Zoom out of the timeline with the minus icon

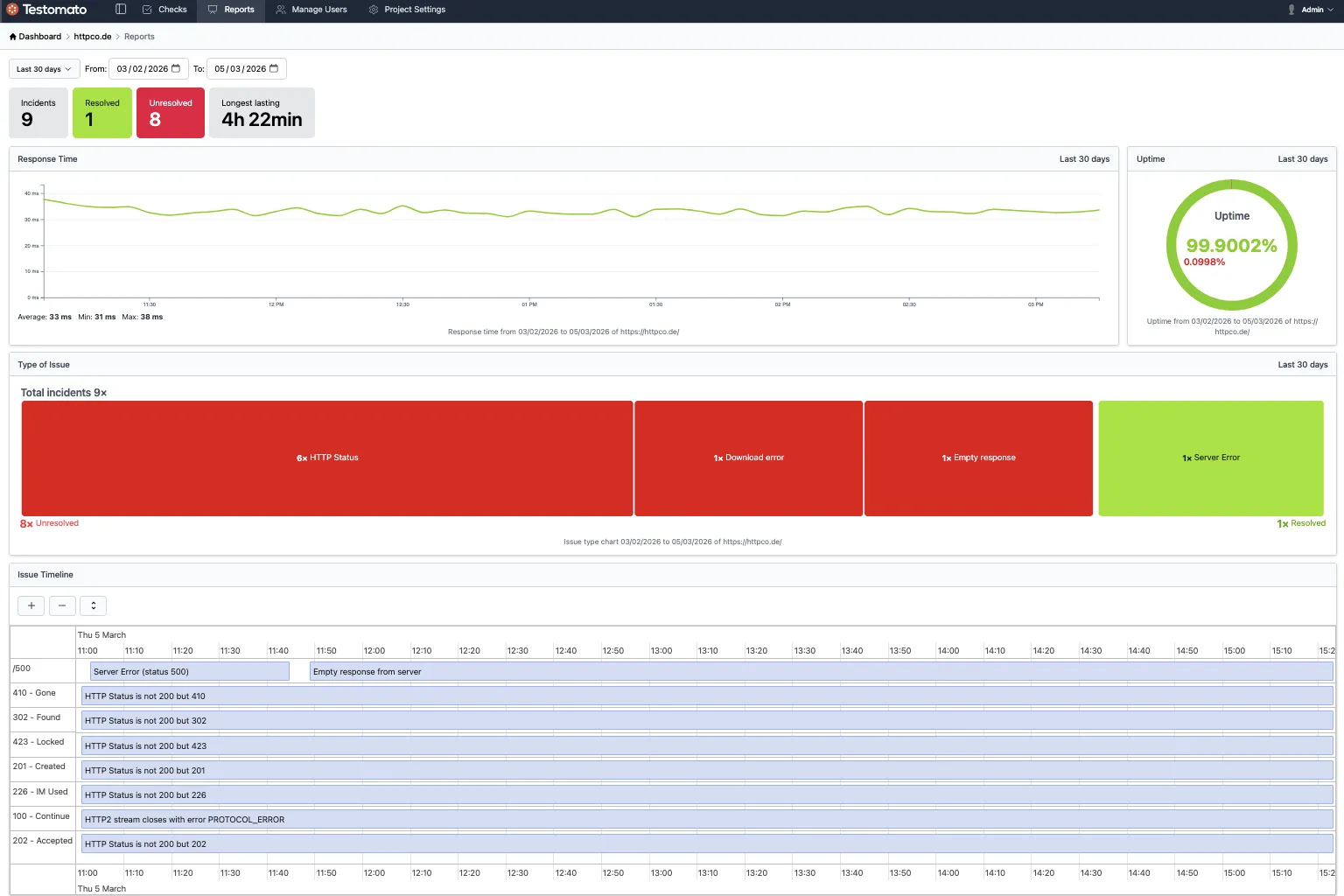[62, 605]
